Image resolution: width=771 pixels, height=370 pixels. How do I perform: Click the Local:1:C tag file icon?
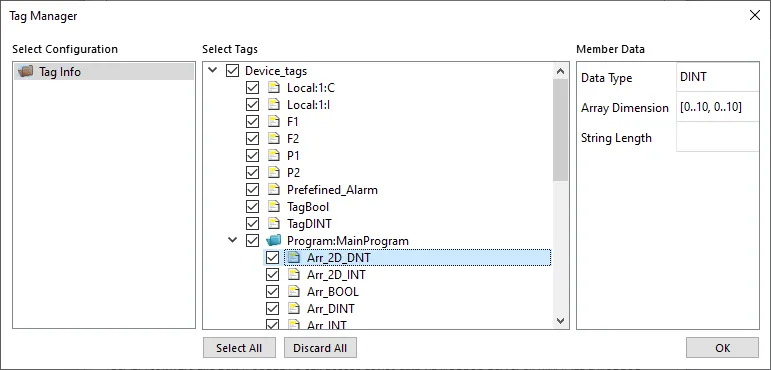pyautogui.click(x=273, y=88)
